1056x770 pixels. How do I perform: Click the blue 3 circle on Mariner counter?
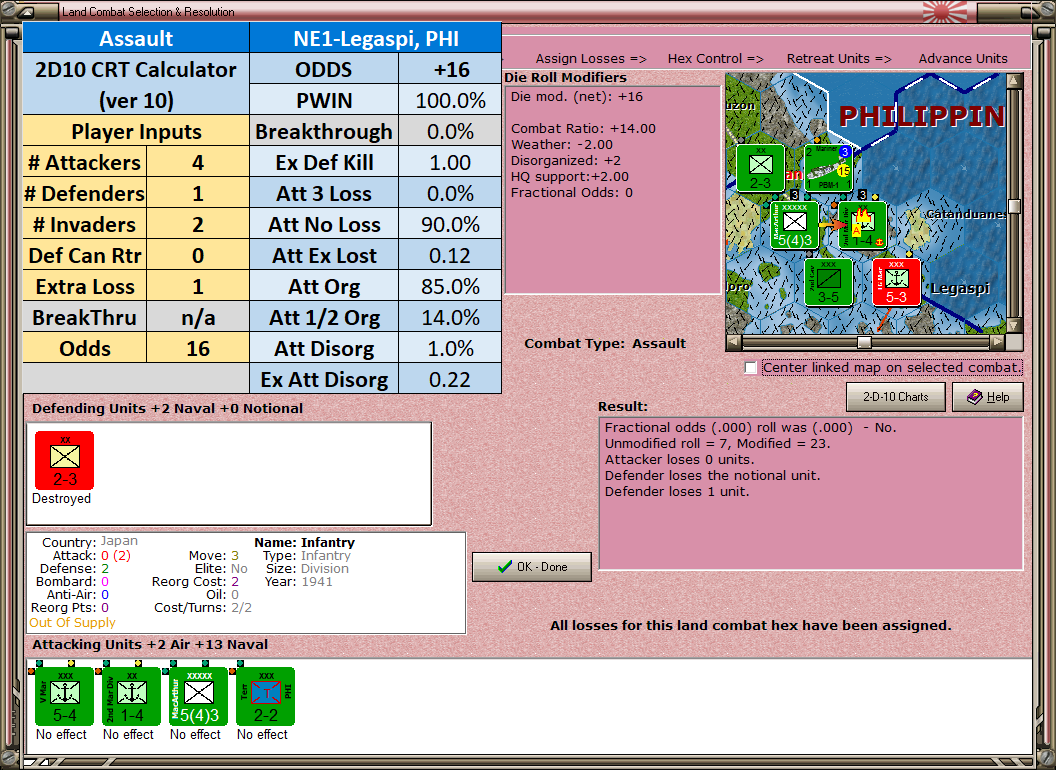(x=845, y=152)
